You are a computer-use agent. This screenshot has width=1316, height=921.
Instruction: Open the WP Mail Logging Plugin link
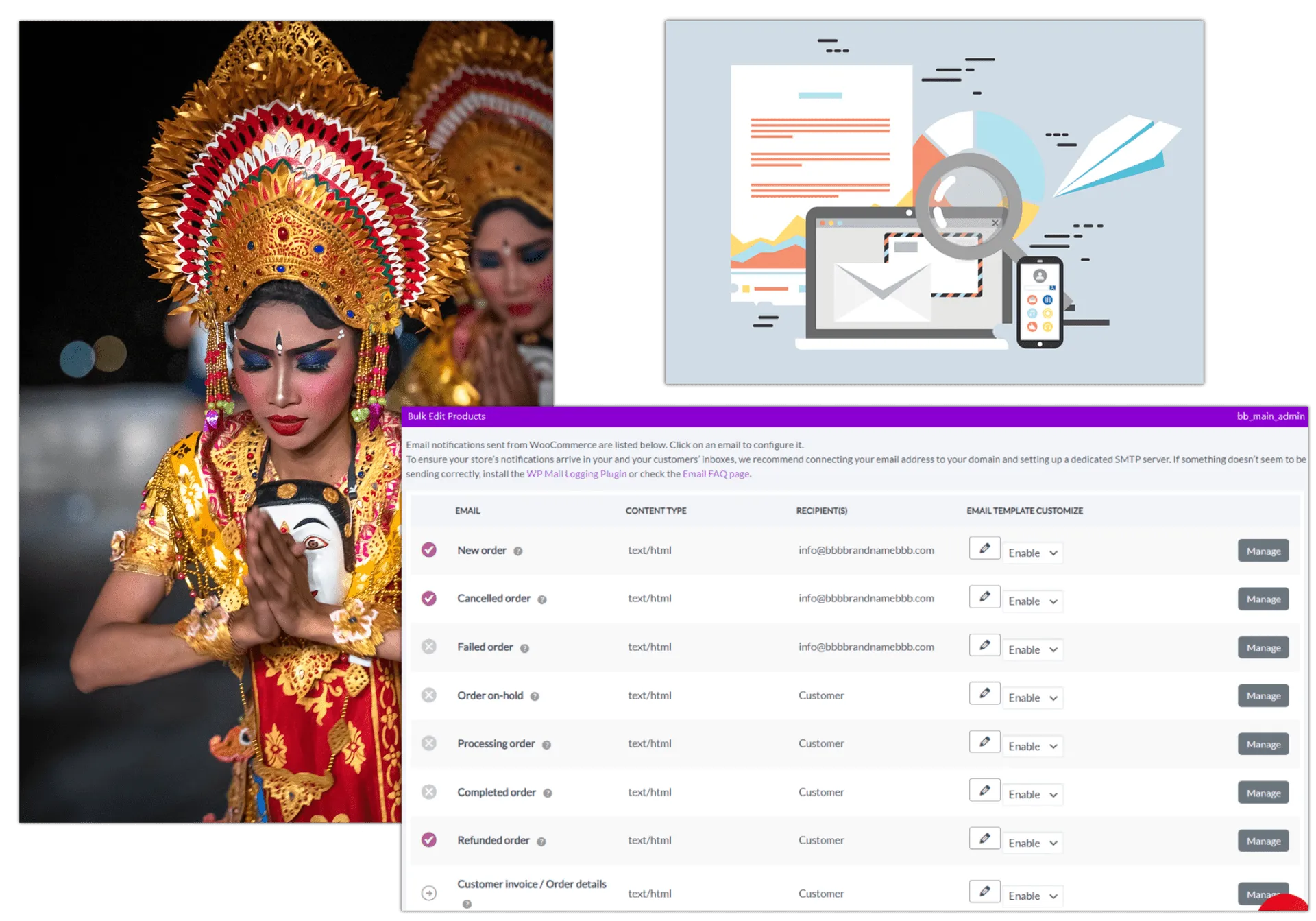pyautogui.click(x=576, y=474)
